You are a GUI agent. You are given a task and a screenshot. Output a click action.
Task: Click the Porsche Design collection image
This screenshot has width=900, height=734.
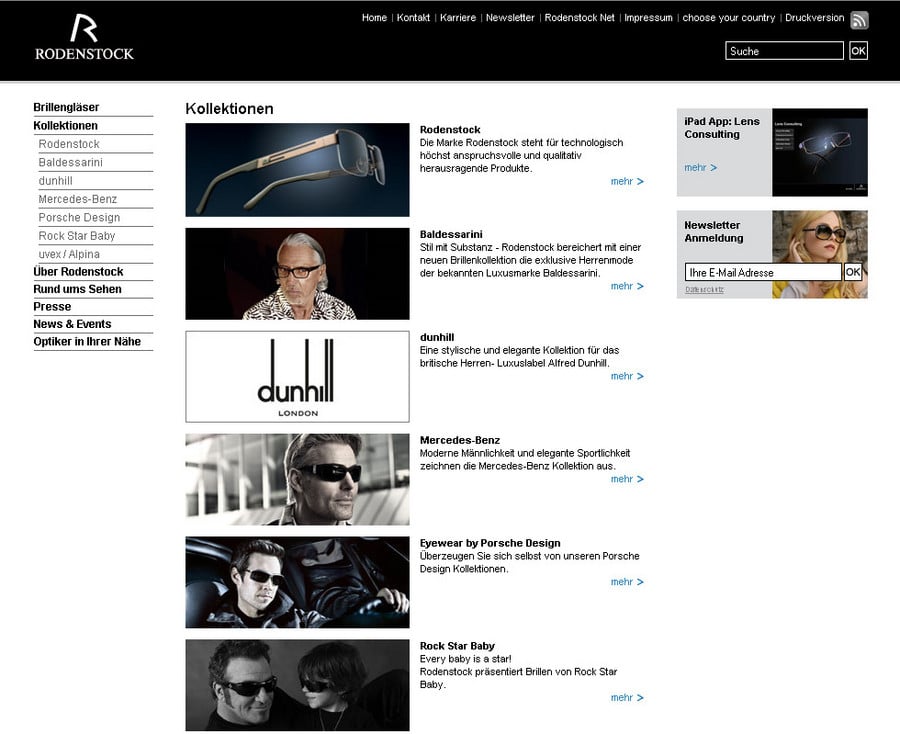click(297, 582)
